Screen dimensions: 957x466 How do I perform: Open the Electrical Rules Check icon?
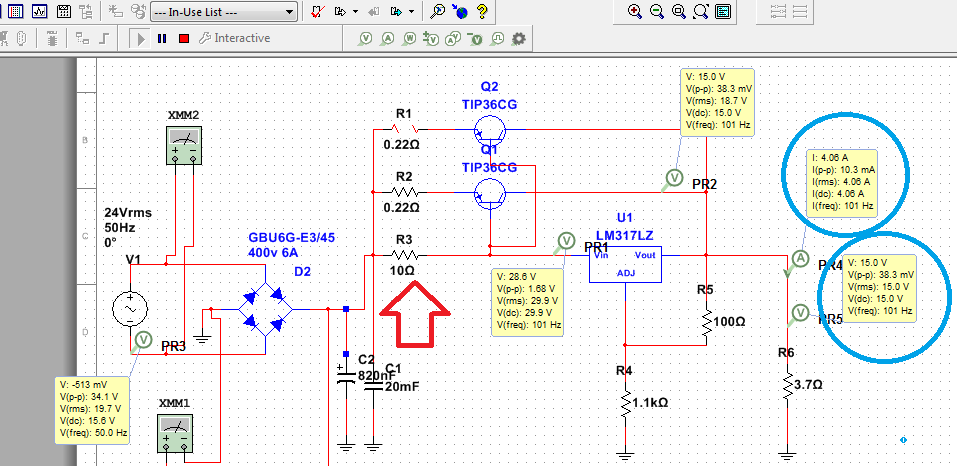318,12
